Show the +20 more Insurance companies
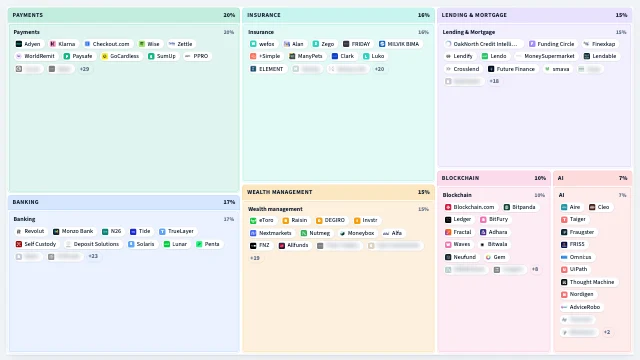The width and height of the screenshot is (640, 360). click(x=380, y=69)
